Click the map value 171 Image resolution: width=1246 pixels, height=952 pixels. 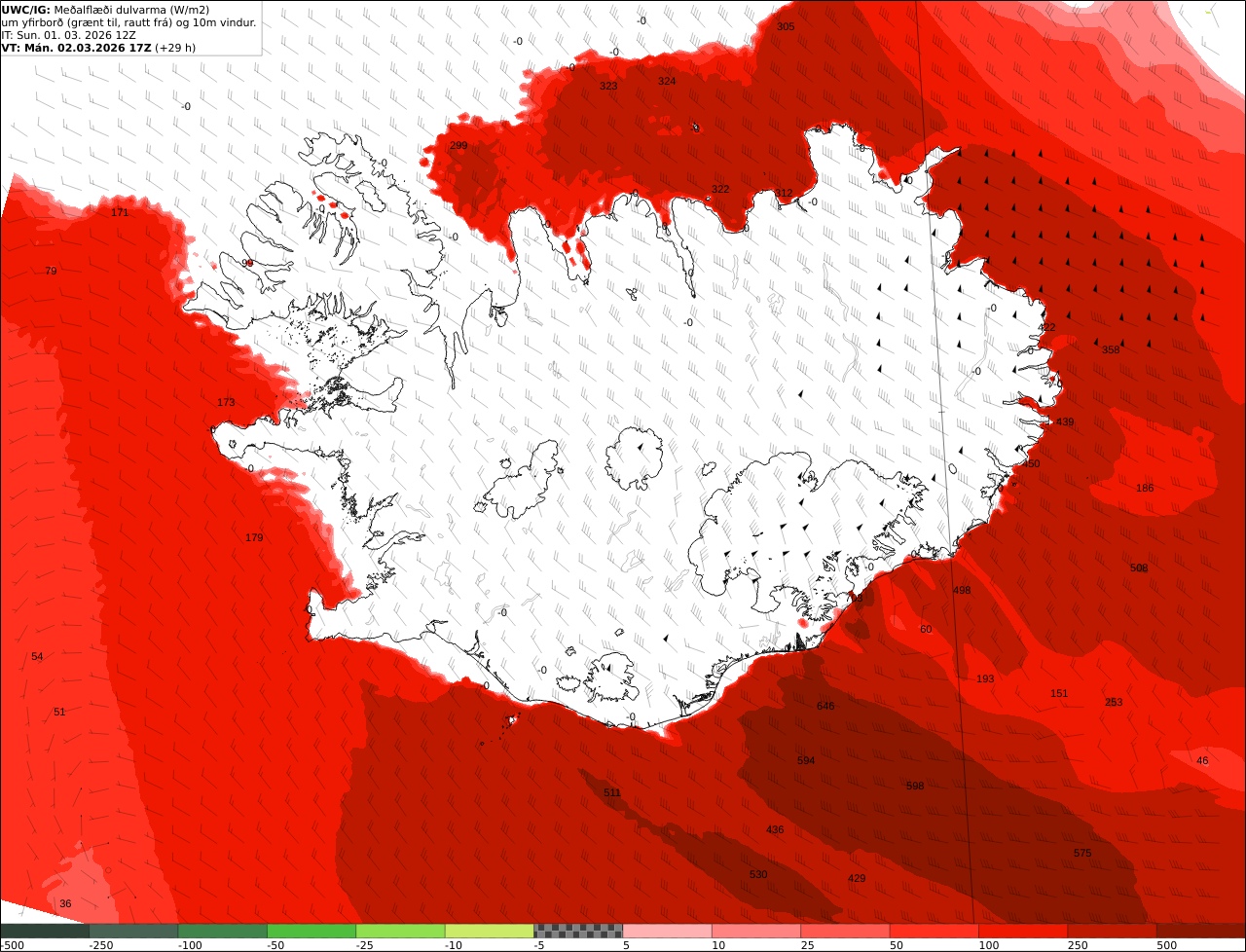pos(120,212)
